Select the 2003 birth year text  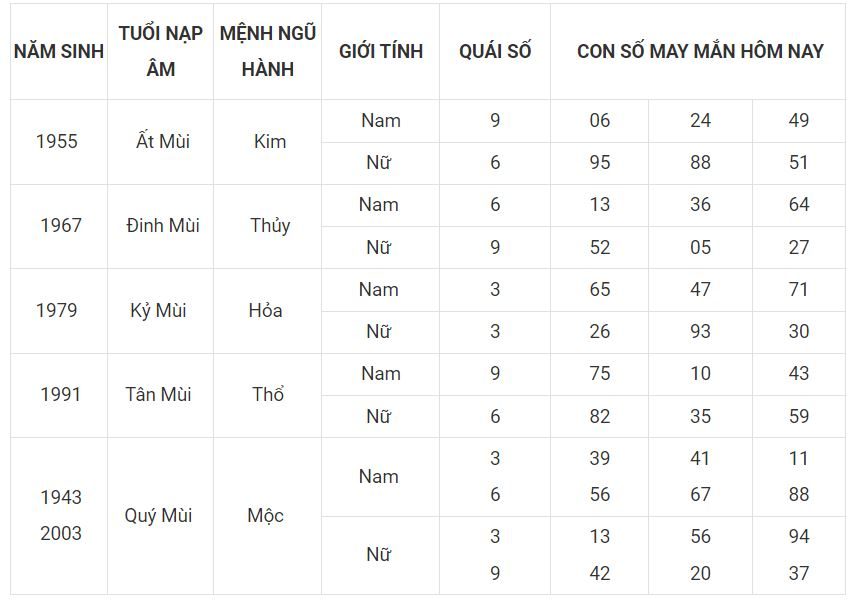coord(61,533)
